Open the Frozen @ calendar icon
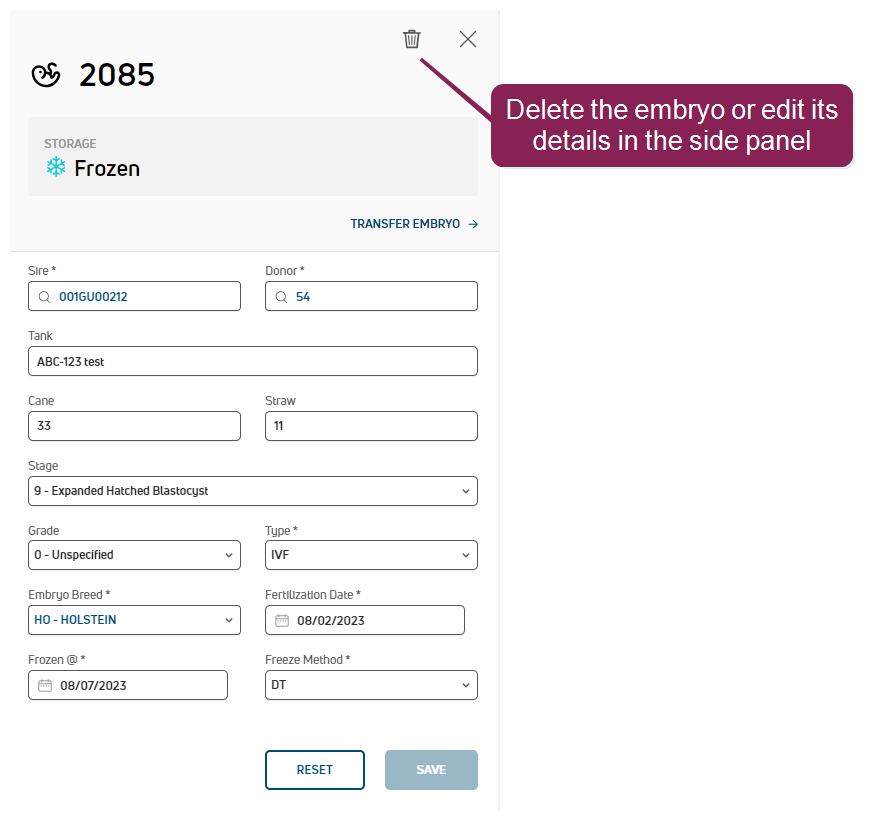This screenshot has height=823, width=870. (45, 685)
